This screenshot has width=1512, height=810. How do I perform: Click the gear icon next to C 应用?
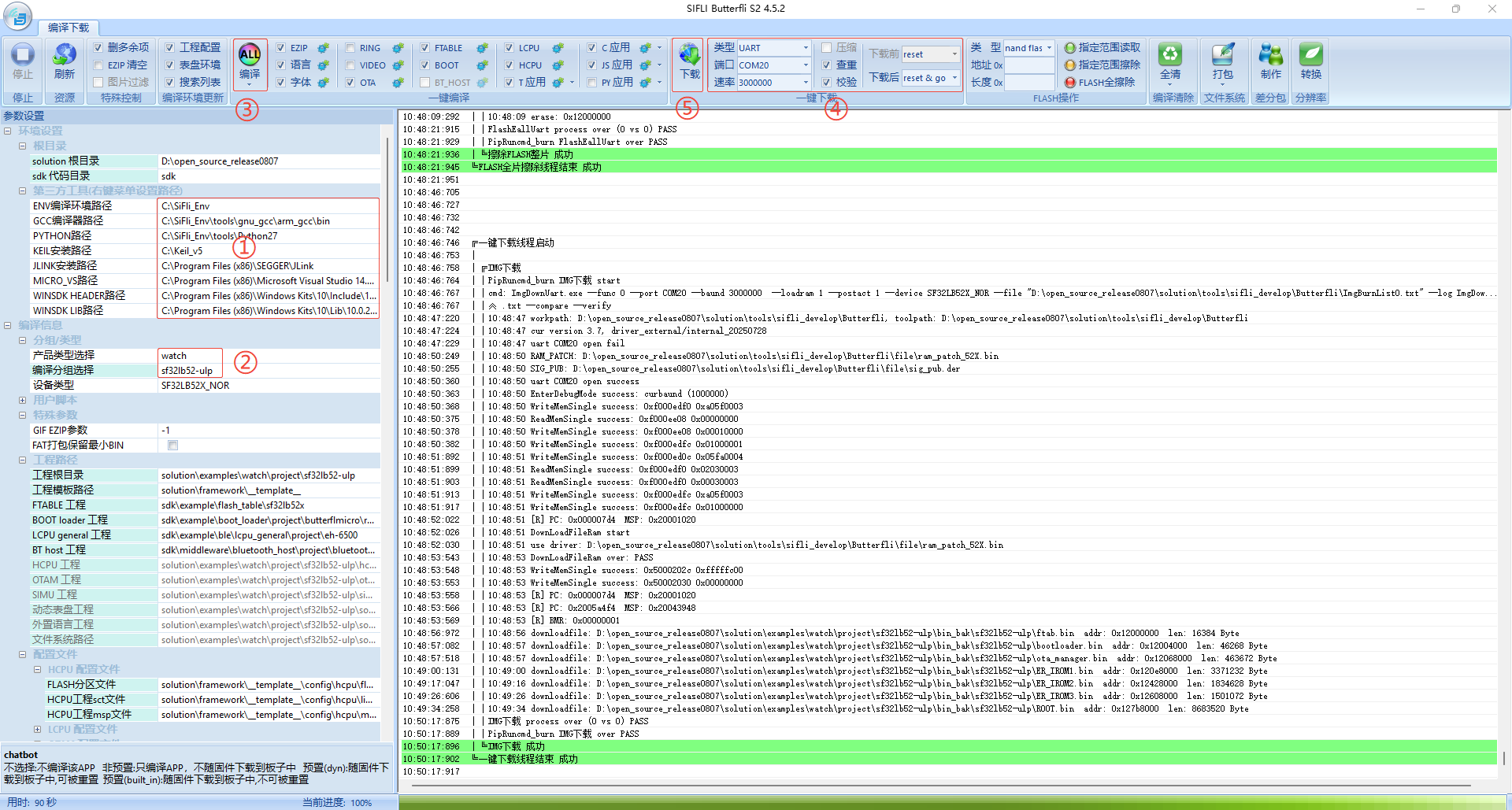point(645,48)
